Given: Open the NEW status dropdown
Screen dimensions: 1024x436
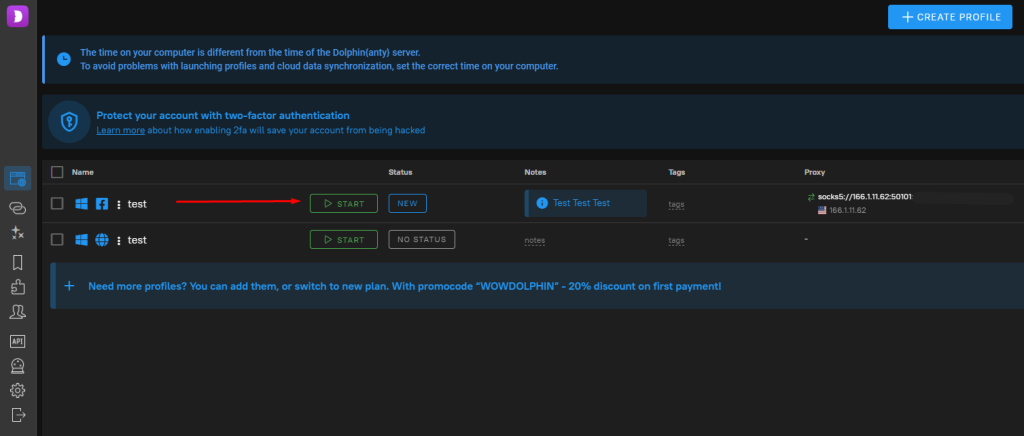Looking at the screenshot, I should click(x=408, y=204).
